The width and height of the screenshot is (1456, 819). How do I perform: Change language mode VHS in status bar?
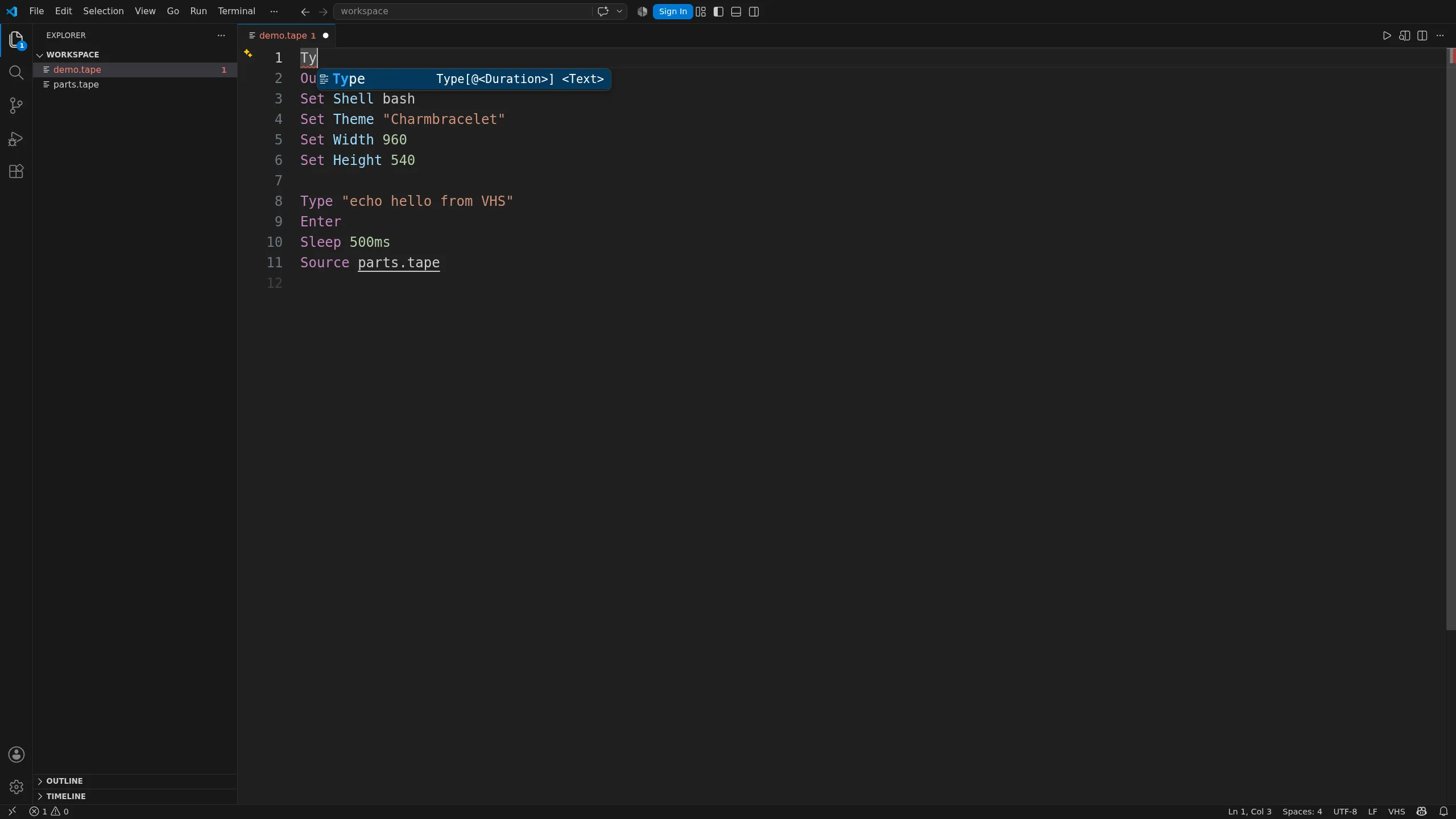click(x=1396, y=812)
